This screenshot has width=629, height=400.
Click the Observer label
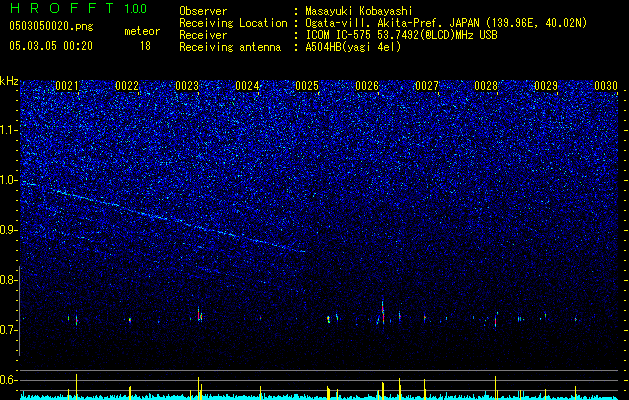[203, 11]
